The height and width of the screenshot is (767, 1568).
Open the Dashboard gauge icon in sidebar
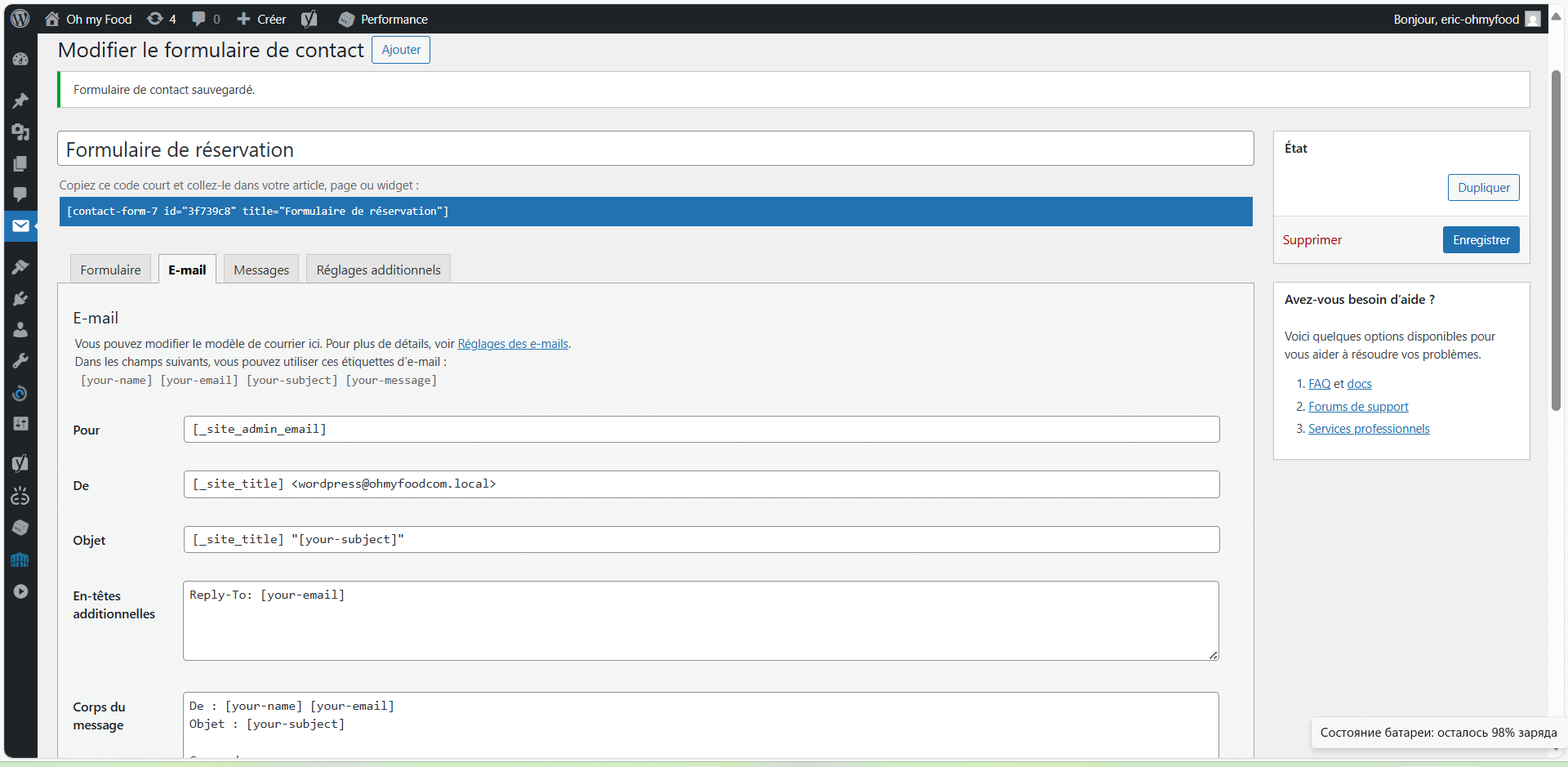[20, 60]
